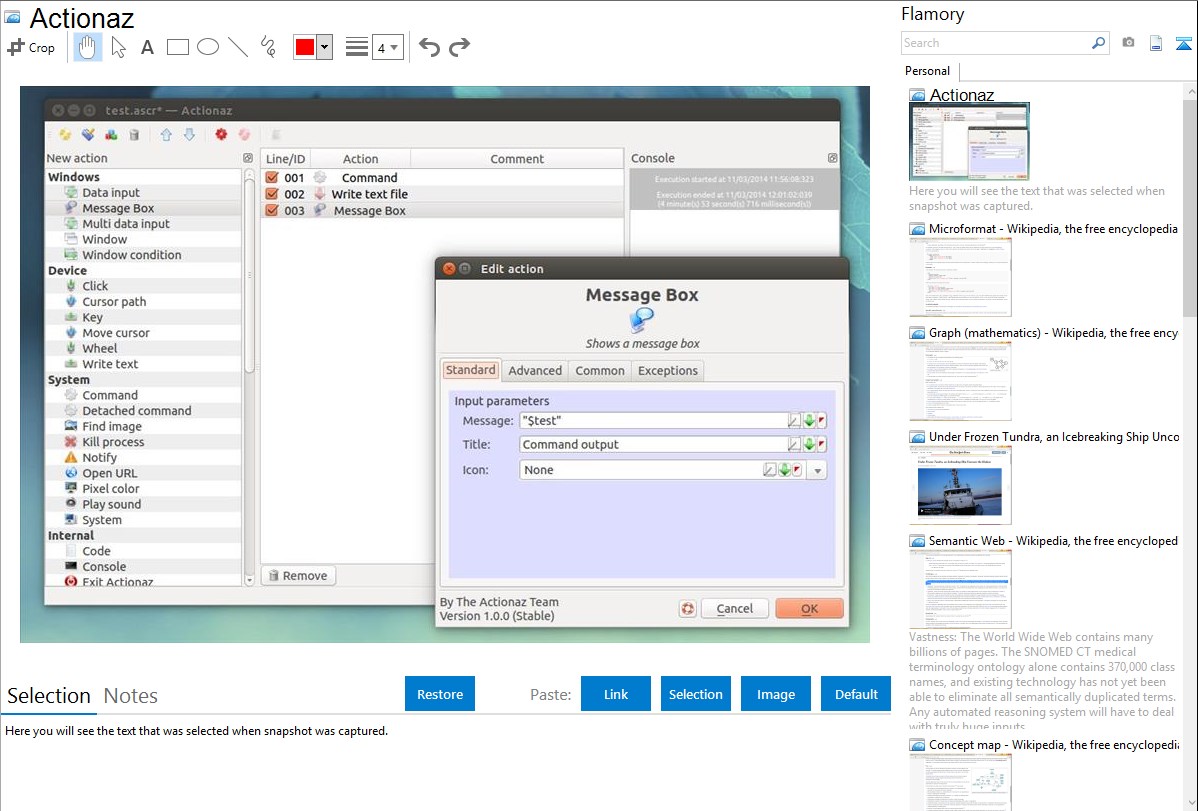Click the camera capture icon in Flamory
Viewport: 1198px width, 811px height.
(x=1128, y=43)
